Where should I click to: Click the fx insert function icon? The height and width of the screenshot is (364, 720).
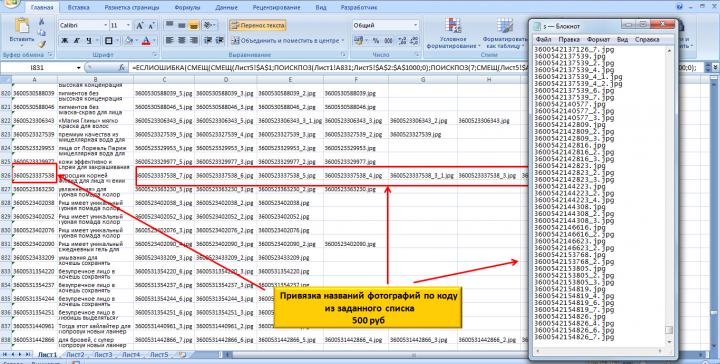[x=122, y=67]
